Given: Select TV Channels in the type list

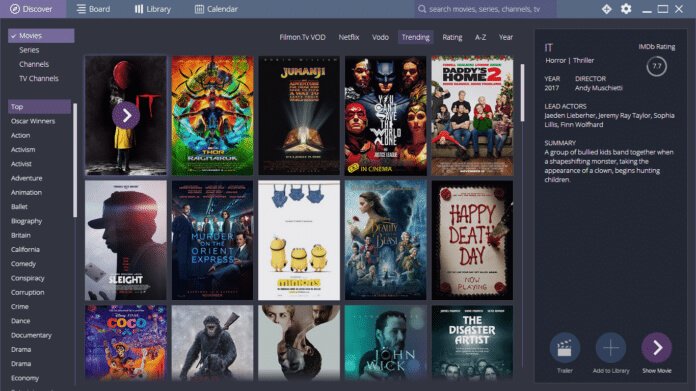Looking at the screenshot, I should click(39, 78).
